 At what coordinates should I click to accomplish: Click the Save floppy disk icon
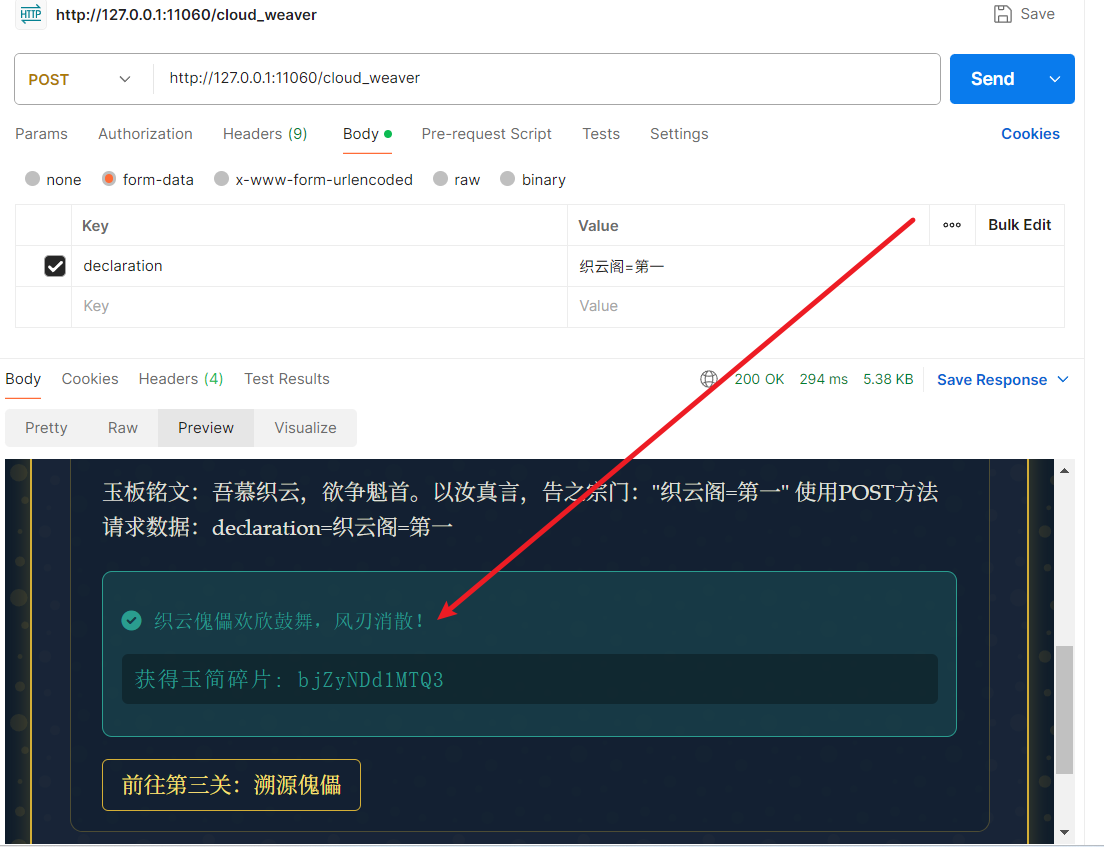[1003, 14]
